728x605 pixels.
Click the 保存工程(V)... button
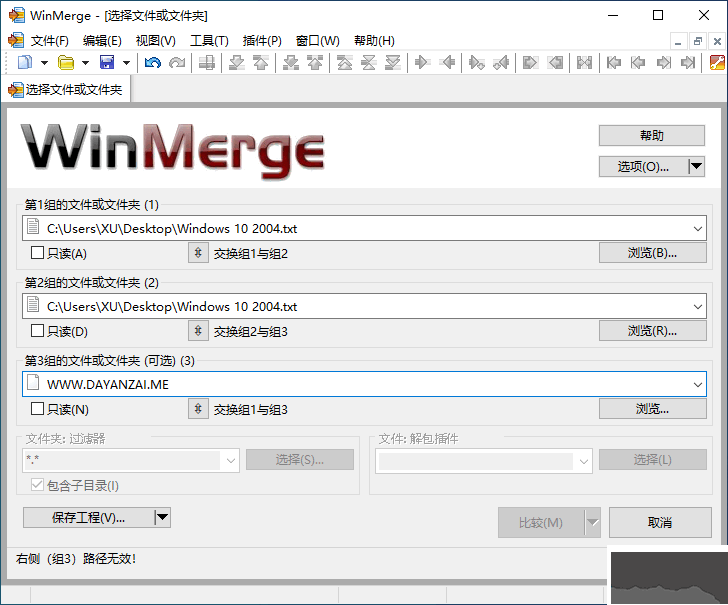pyautogui.click(x=88, y=517)
